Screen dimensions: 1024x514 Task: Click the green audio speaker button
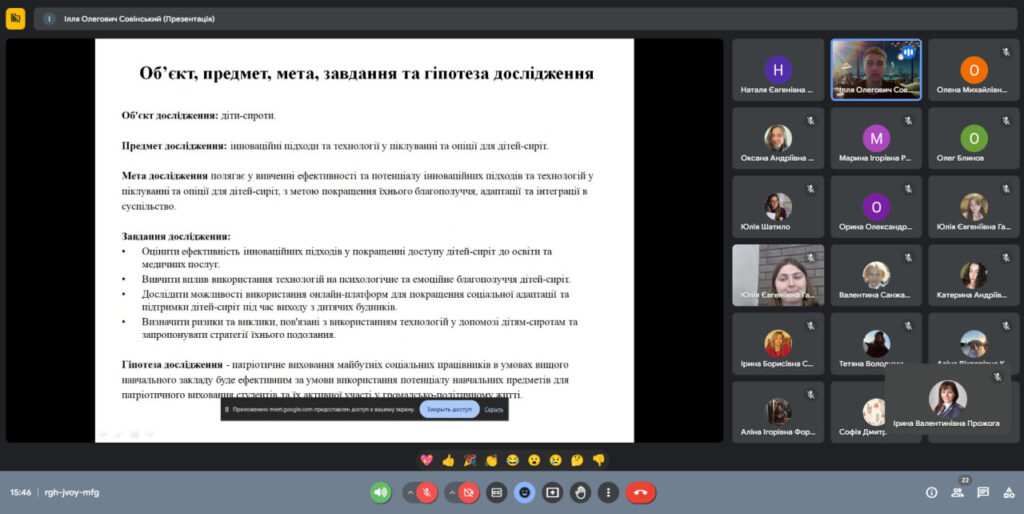380,492
